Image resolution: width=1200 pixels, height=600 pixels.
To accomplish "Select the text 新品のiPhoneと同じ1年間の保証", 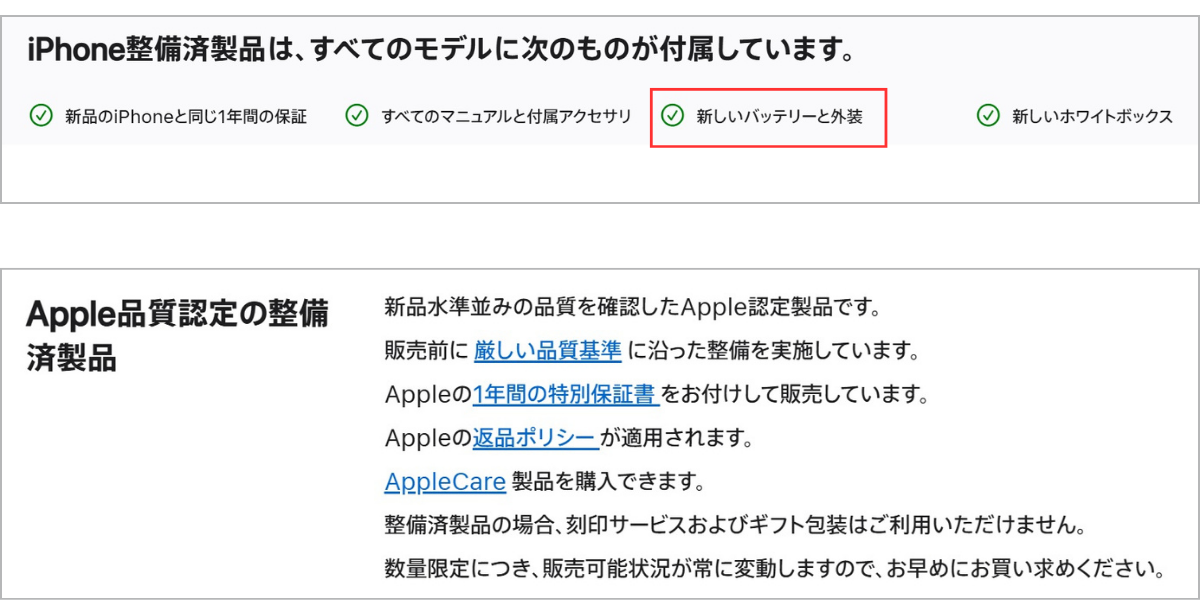I will point(186,117).
